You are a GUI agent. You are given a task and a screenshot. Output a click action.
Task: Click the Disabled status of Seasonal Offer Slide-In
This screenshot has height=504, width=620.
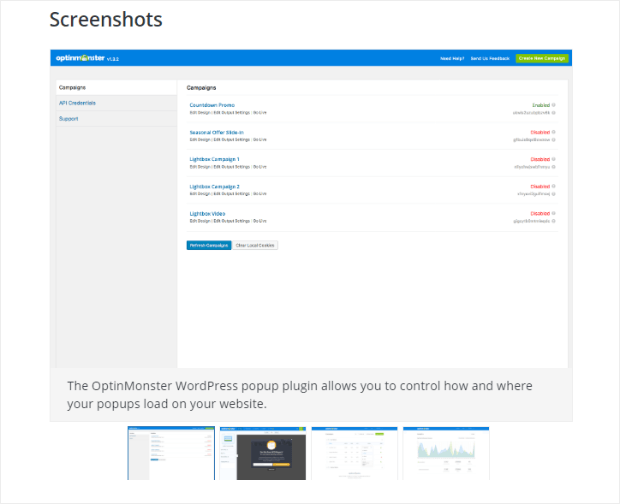click(x=540, y=132)
